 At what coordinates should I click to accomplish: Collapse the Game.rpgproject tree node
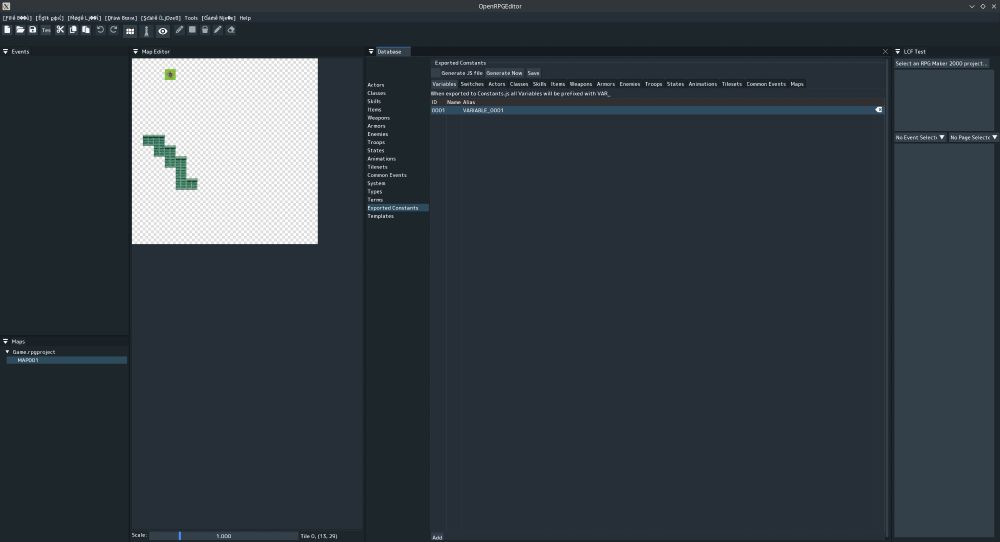8,352
